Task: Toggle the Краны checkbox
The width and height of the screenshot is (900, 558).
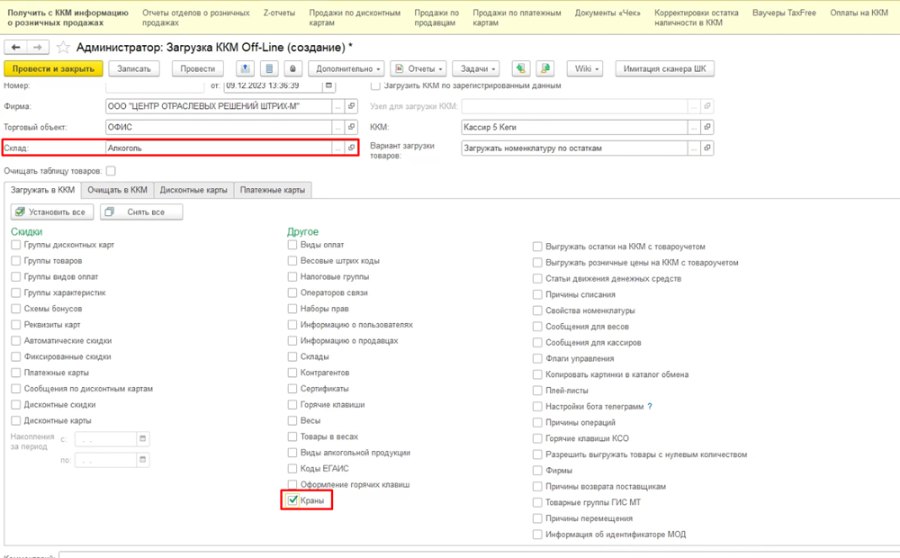Action: click(x=293, y=500)
